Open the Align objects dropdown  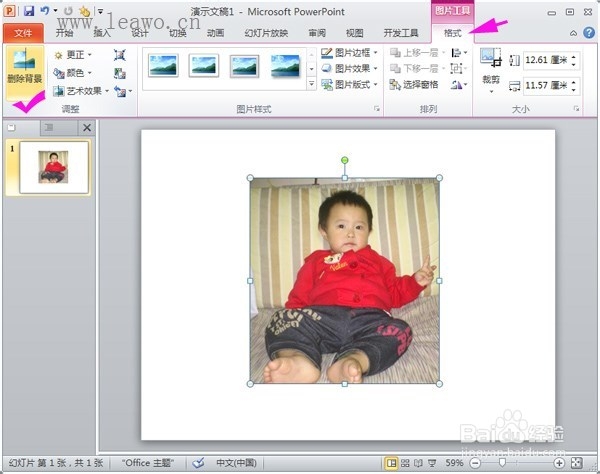[x=459, y=52]
